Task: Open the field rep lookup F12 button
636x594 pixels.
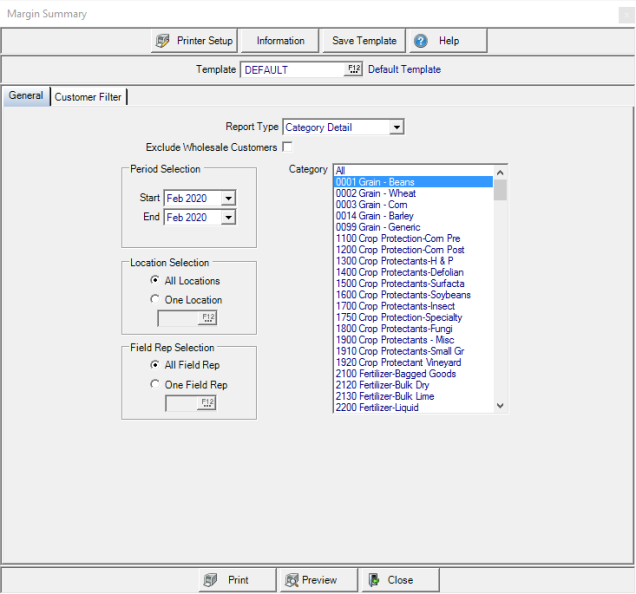Action: (207, 403)
